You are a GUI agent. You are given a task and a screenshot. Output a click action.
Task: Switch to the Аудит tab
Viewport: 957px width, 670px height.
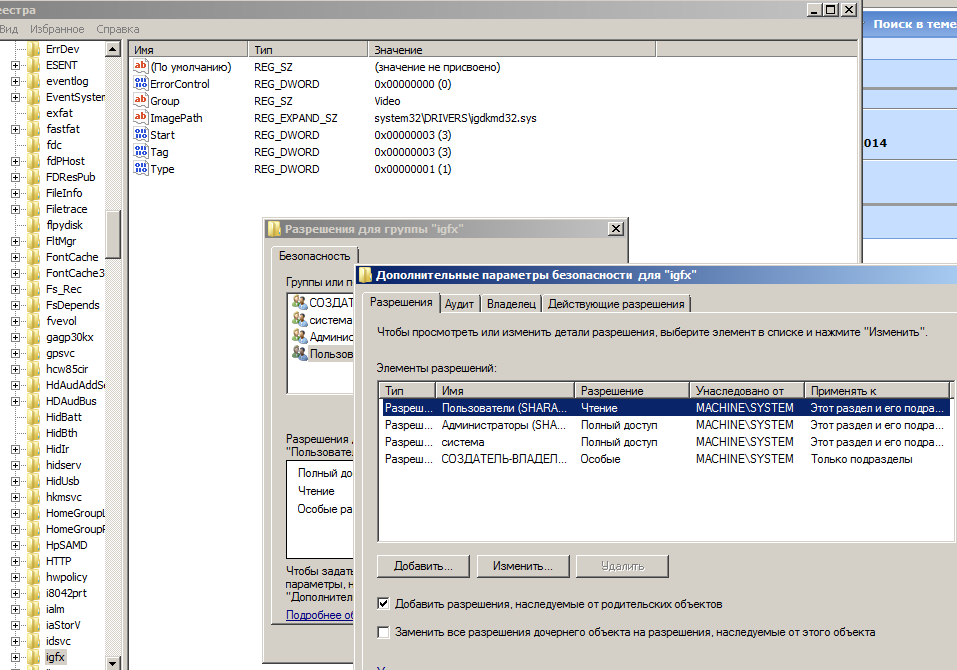click(460, 304)
